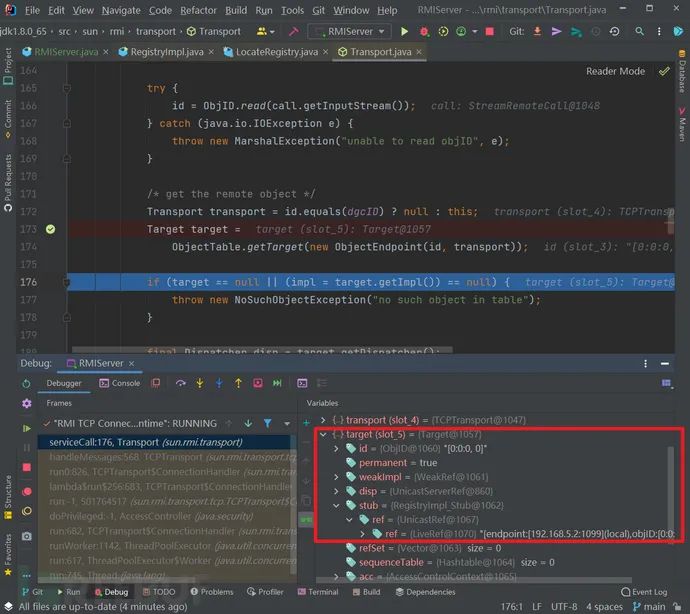Open Evaluate Expression calculator icon
The image size is (690, 614).
click(x=302, y=383)
